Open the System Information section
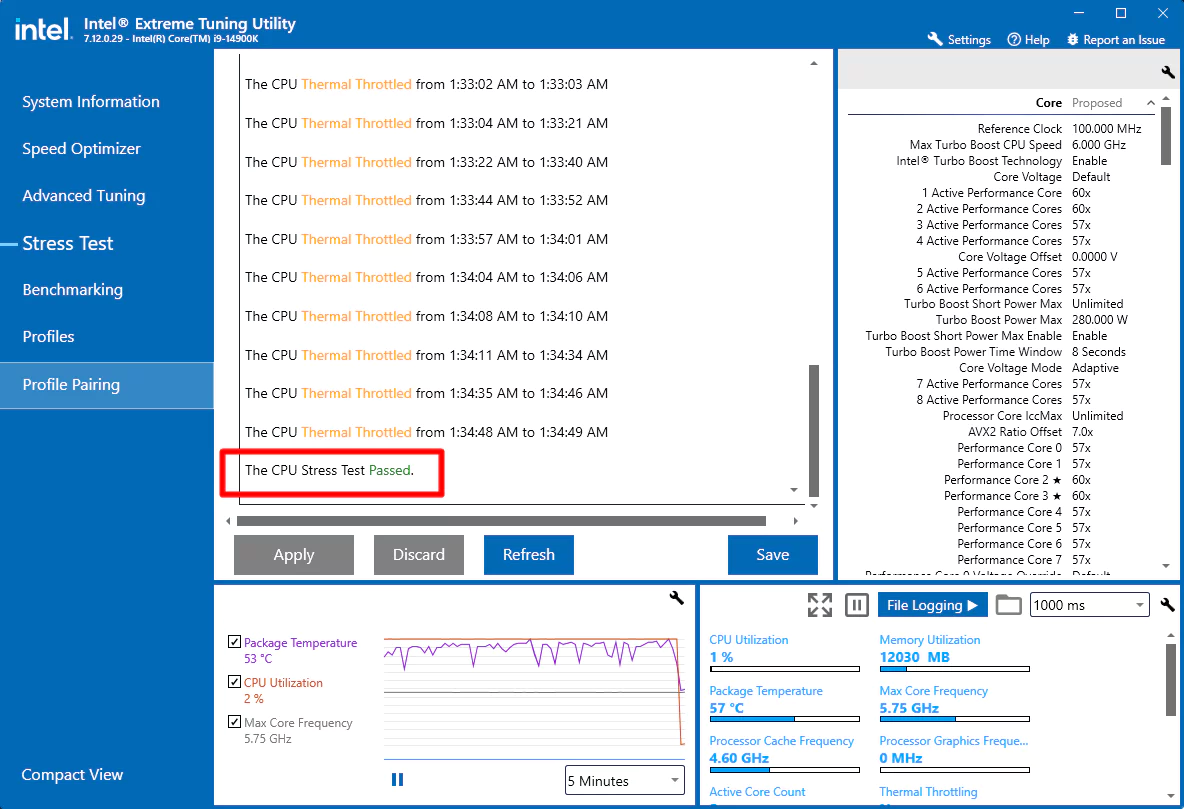 [91, 102]
